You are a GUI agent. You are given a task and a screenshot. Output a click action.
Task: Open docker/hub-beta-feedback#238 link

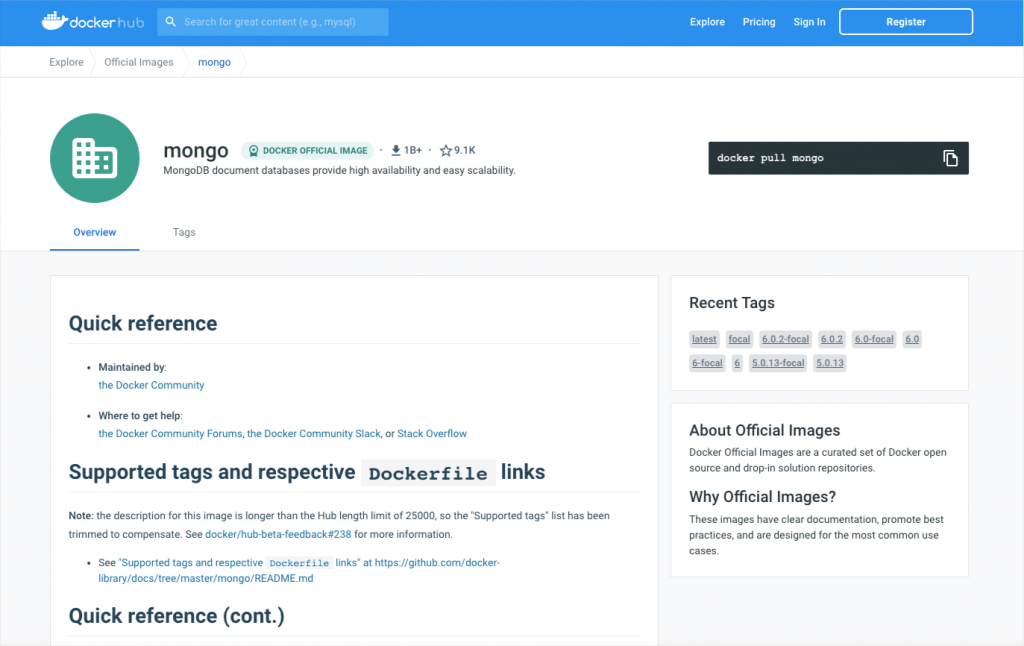[278, 534]
